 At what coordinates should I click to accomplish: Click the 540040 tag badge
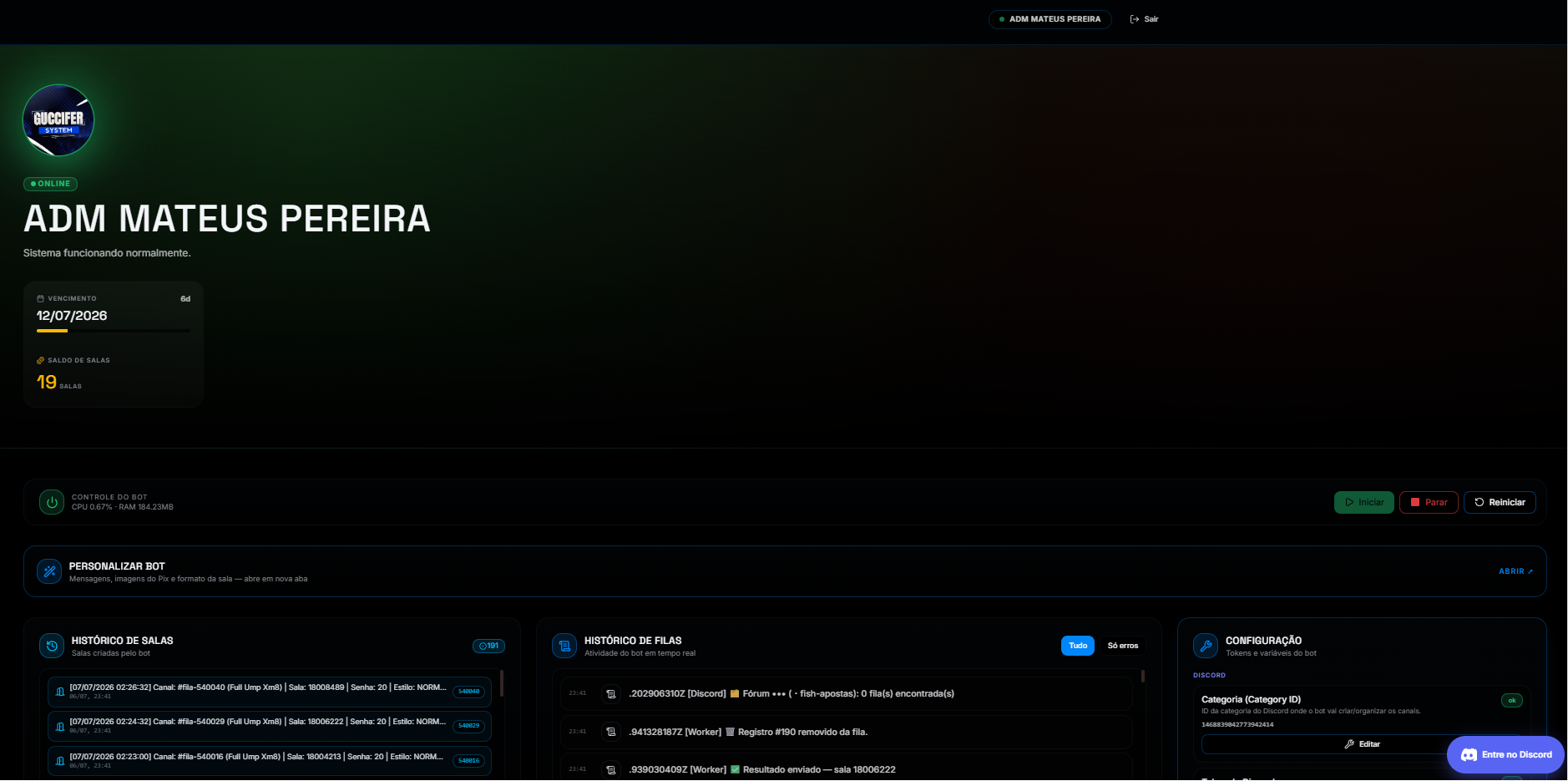coord(469,692)
